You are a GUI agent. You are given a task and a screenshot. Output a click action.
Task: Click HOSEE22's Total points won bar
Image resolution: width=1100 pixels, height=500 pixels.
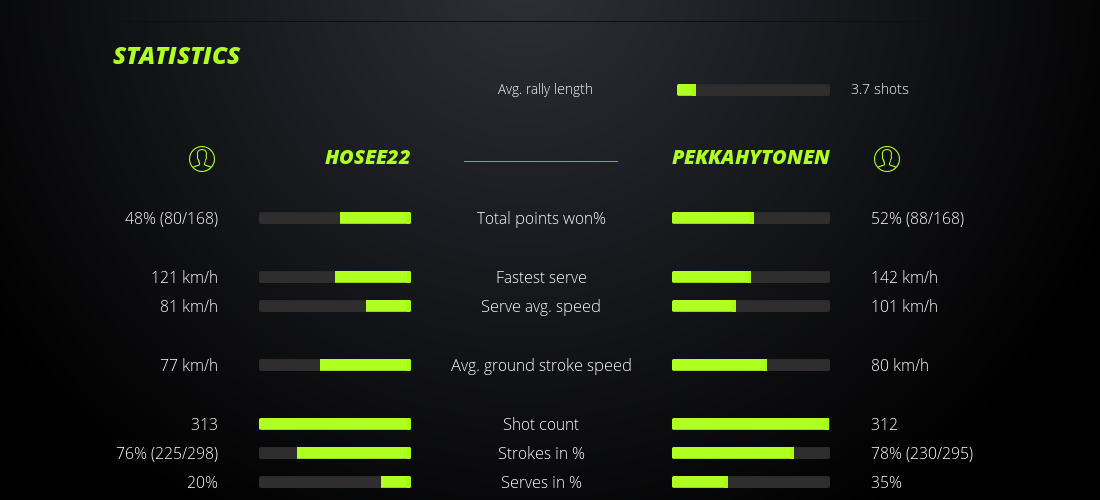pyautogui.click(x=335, y=218)
